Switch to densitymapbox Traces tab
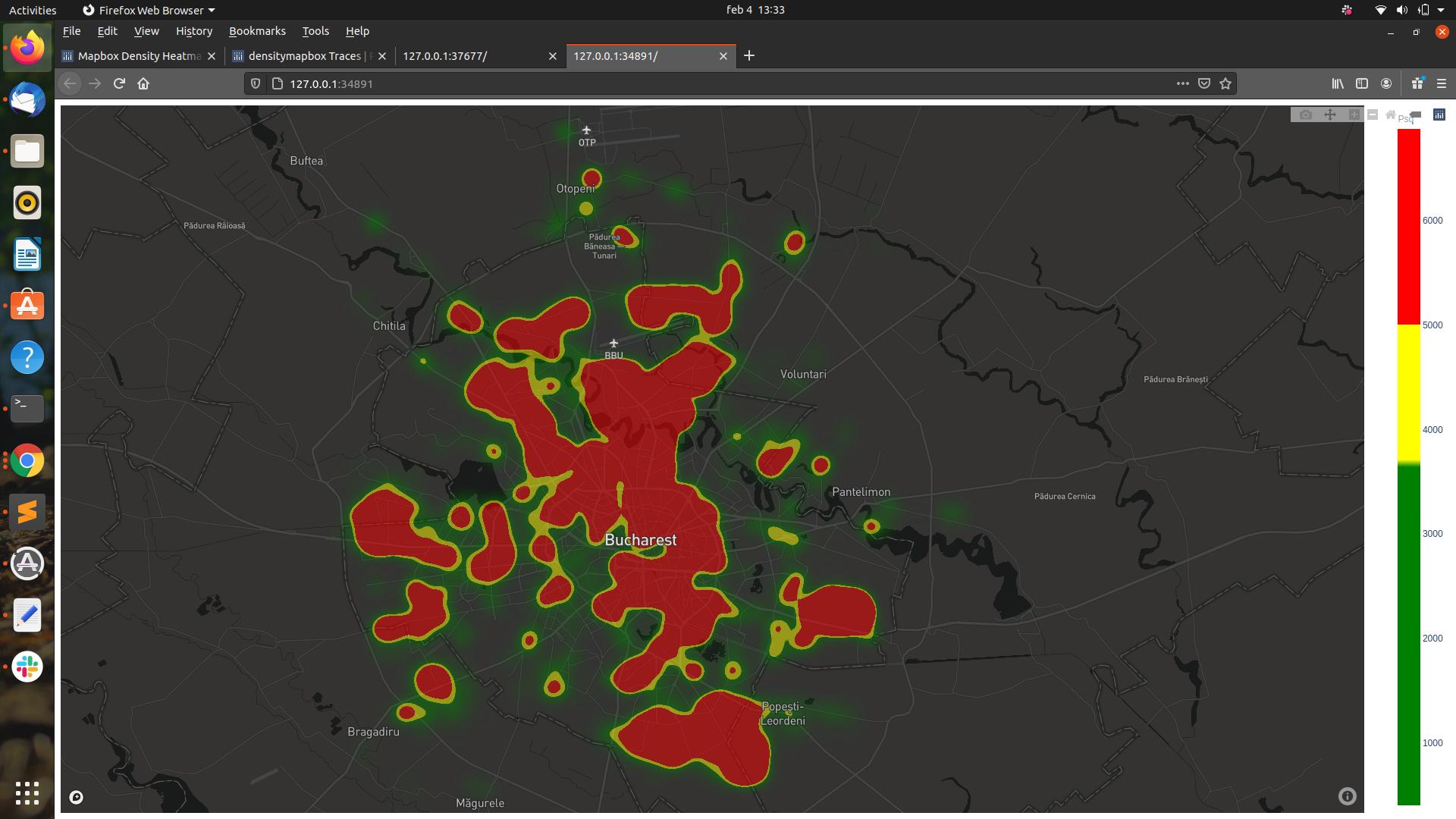This screenshot has width=1456, height=819. (304, 56)
